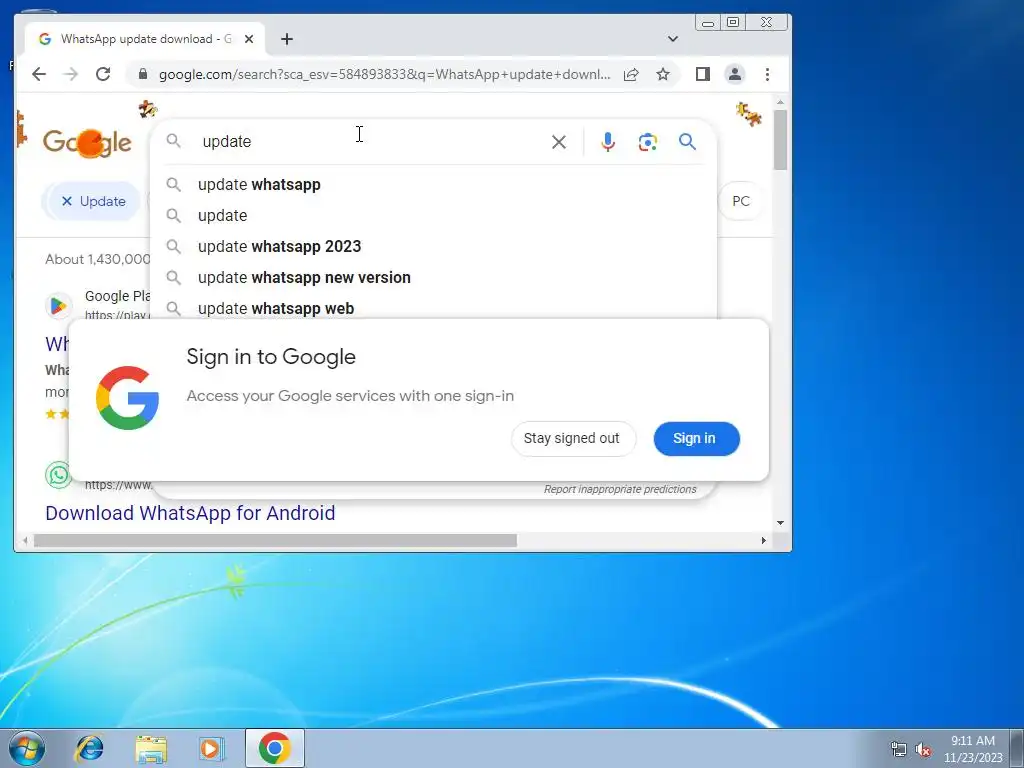Click the forward navigation arrow
This screenshot has height=768, width=1024.
click(x=71, y=74)
